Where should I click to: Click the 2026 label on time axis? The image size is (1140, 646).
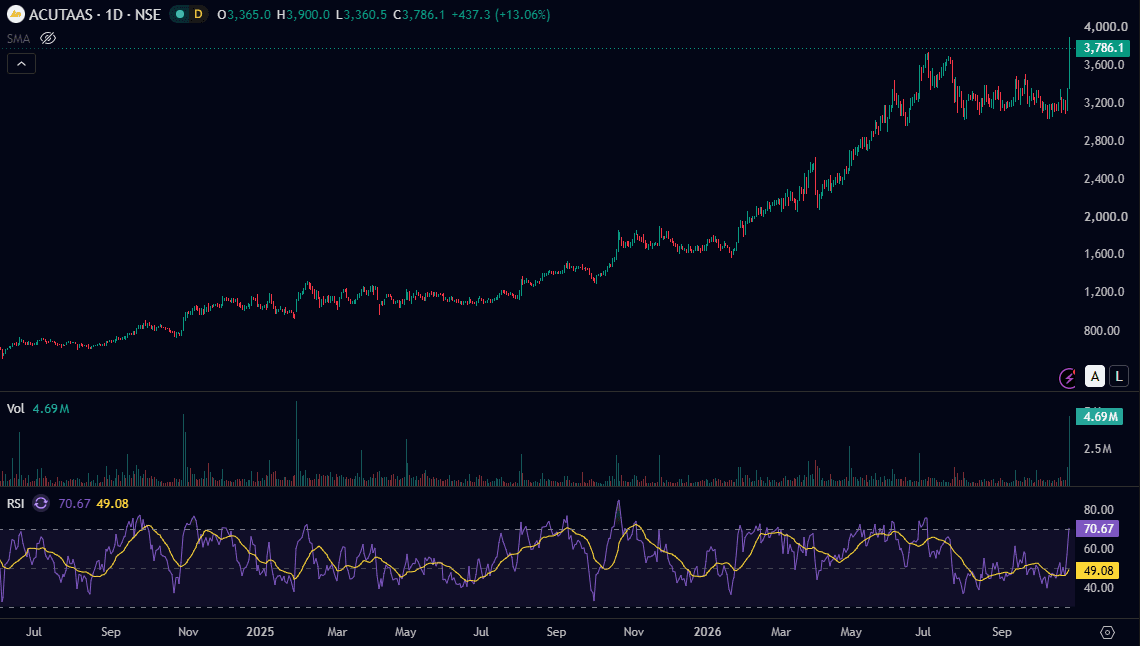(707, 632)
